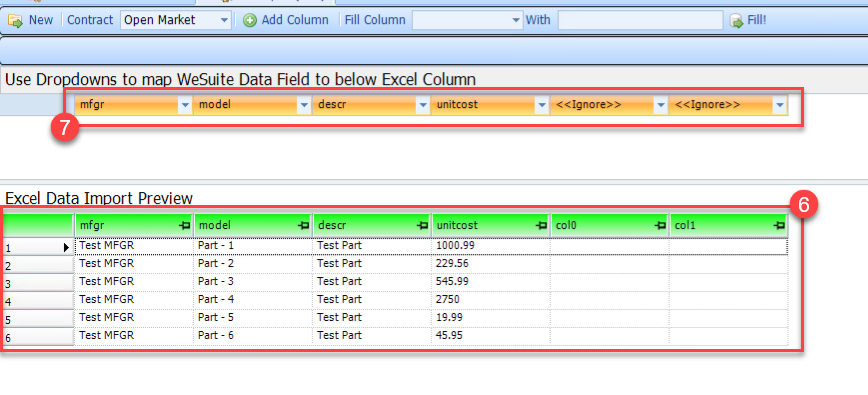868x395 pixels.
Task: Click the pin icon in the col1 header
Action: (779, 225)
